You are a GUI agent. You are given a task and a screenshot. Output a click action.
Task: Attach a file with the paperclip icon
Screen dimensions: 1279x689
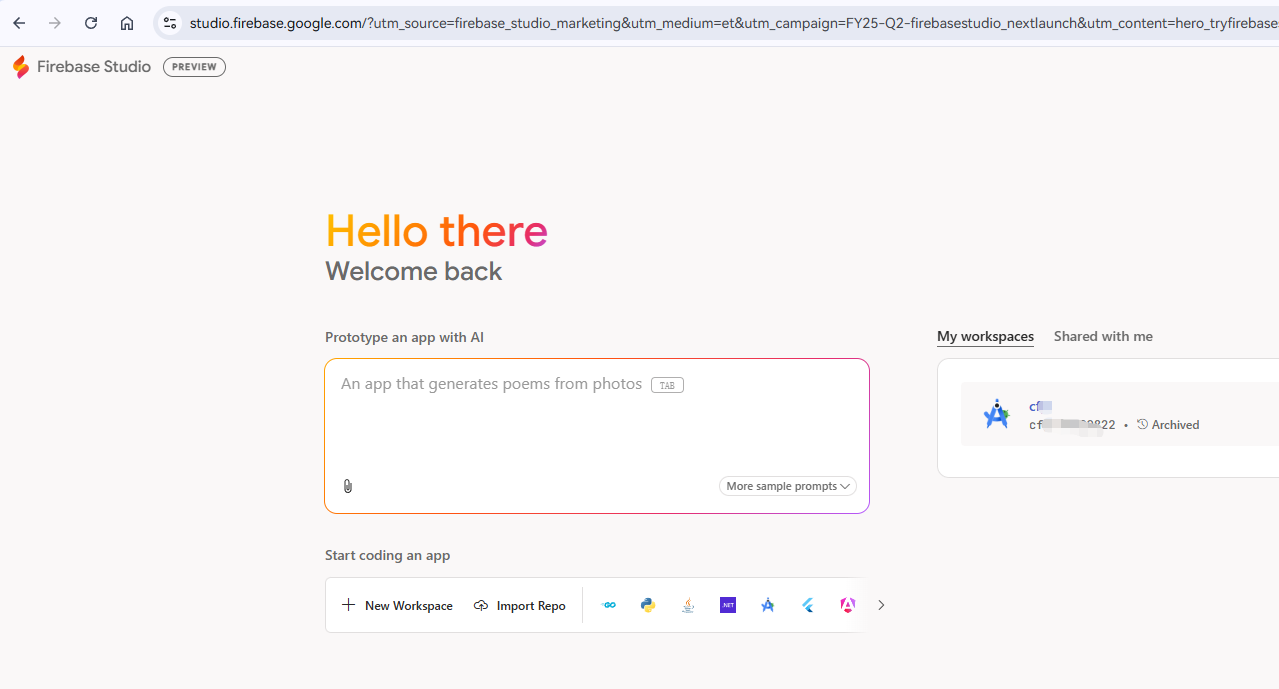click(x=348, y=486)
